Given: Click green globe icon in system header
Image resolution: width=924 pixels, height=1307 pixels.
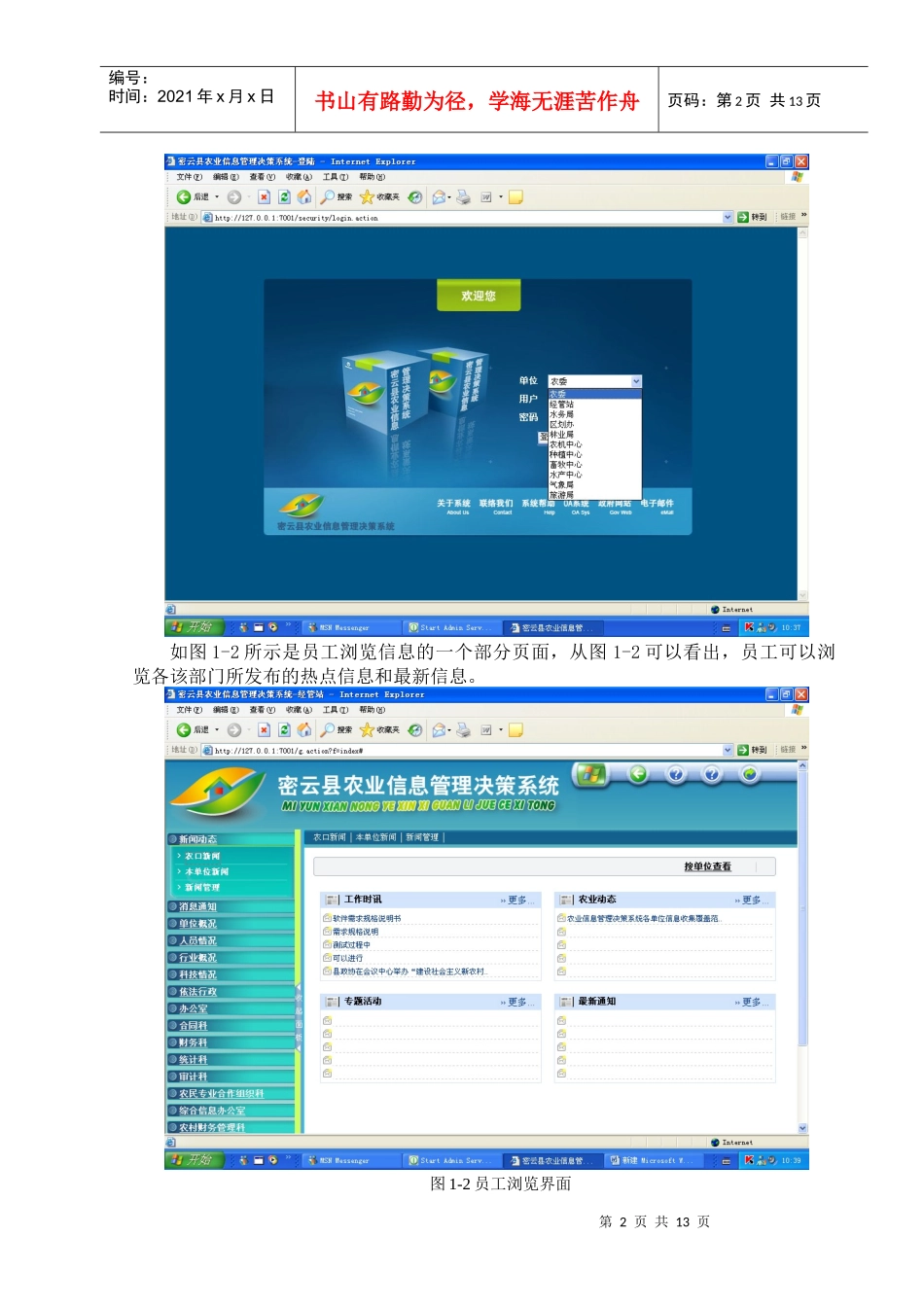Looking at the screenshot, I should 749,774.
